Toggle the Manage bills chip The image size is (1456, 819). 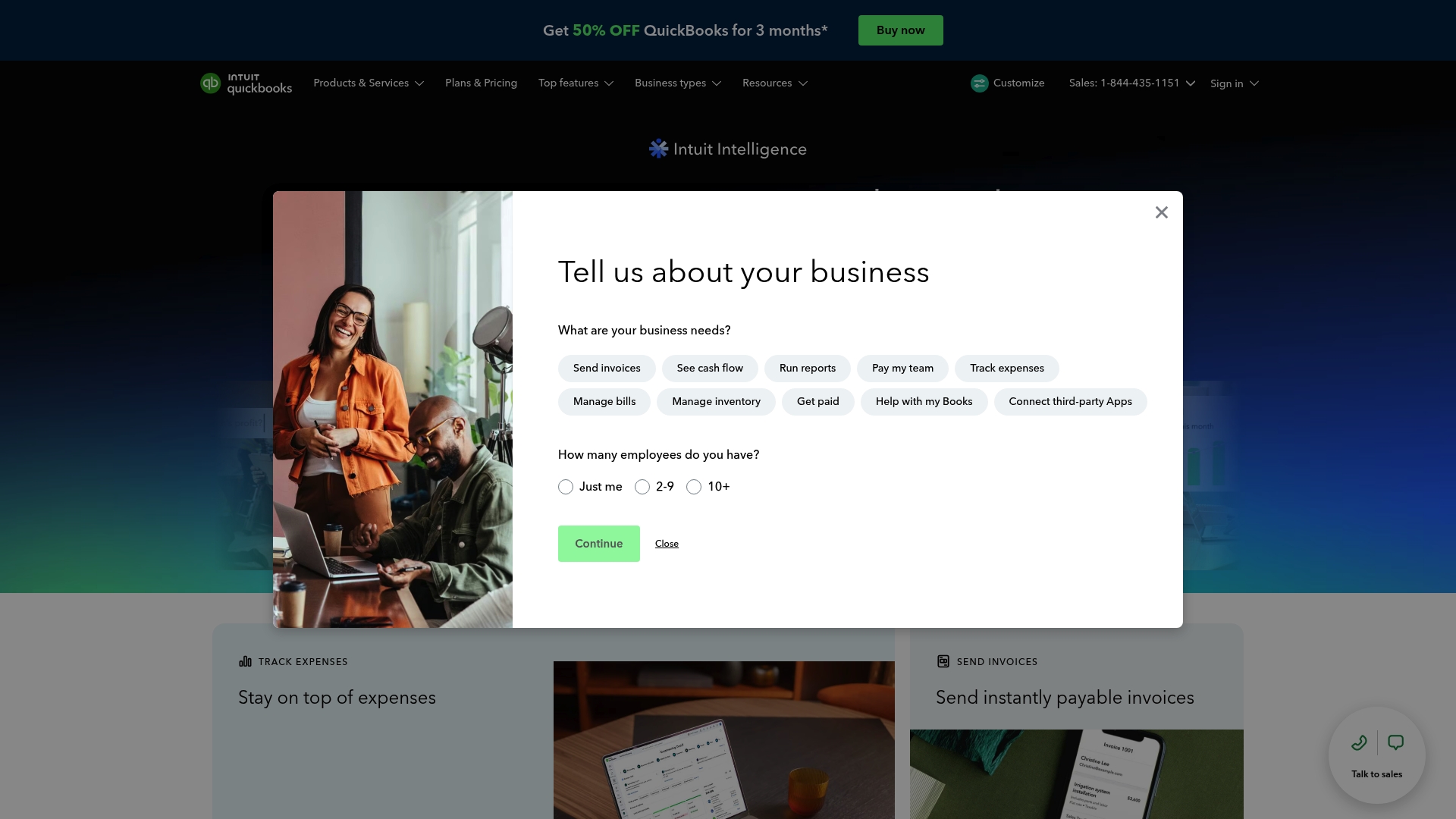(x=604, y=402)
